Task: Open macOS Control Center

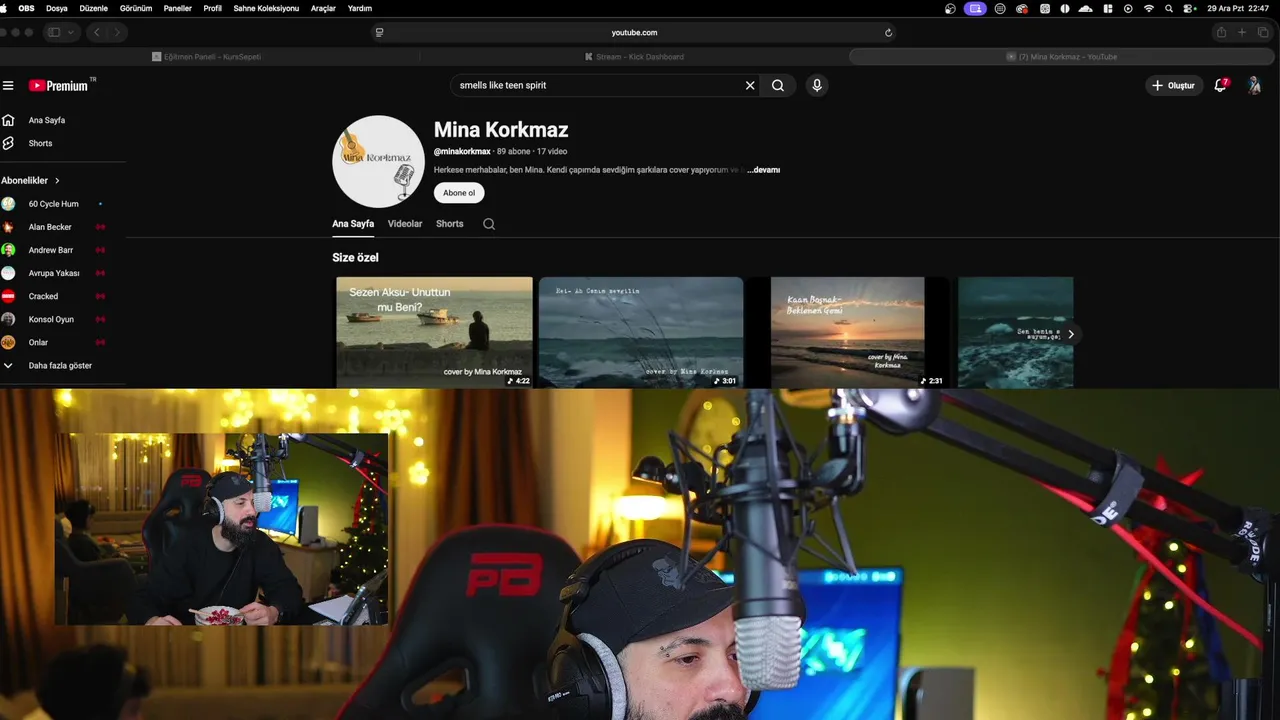Action: (x=1189, y=8)
